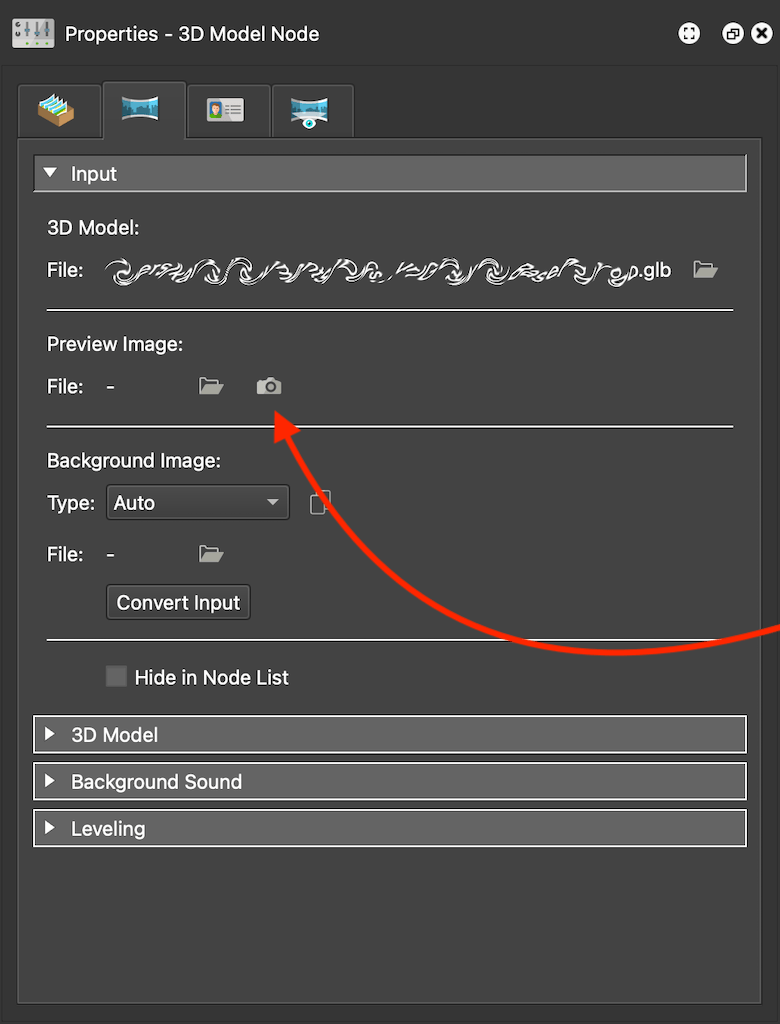This screenshot has height=1024, width=780.
Task: Browse for Background Image file
Action: pyautogui.click(x=211, y=554)
